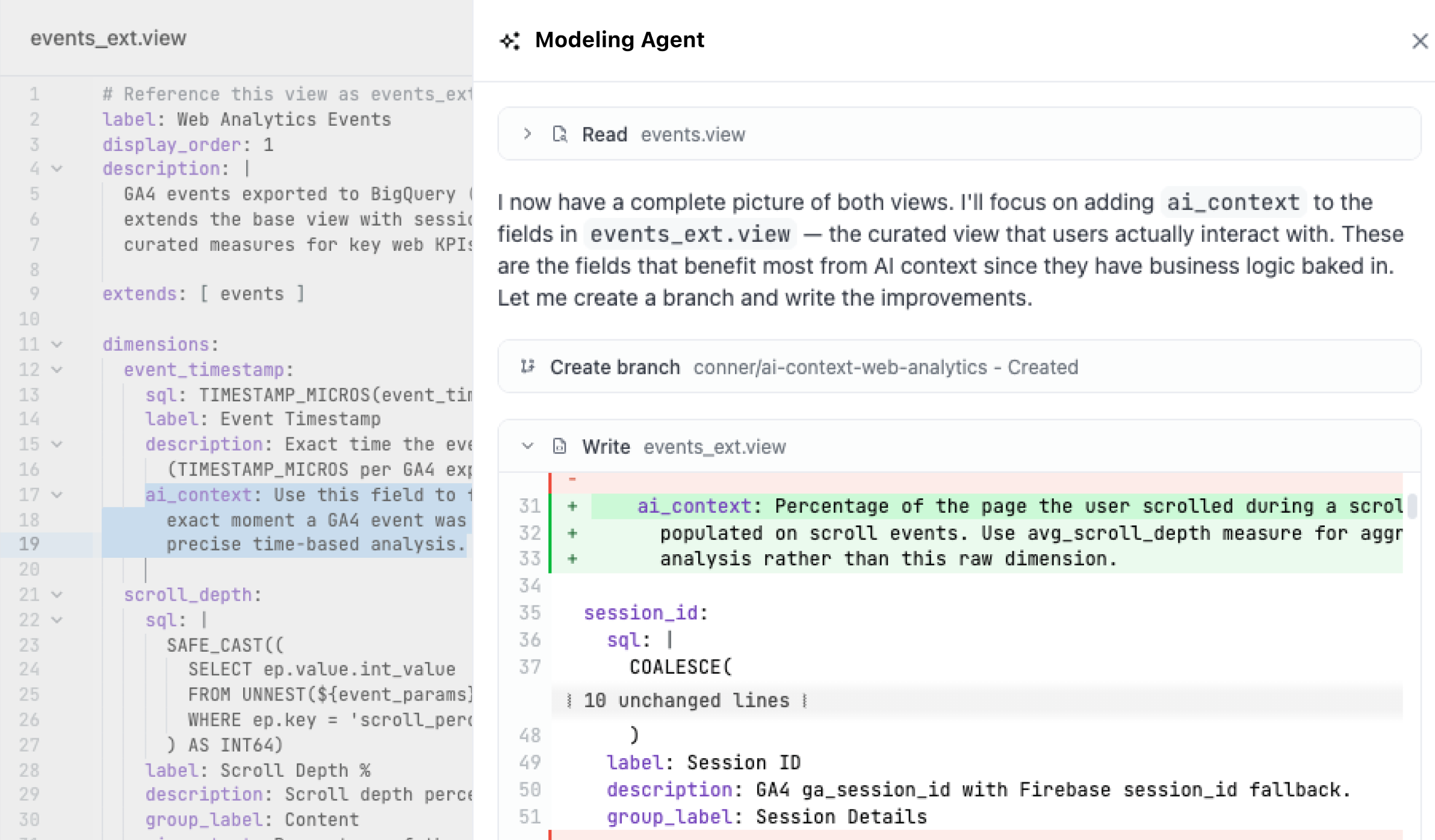This screenshot has width=1435, height=840.
Task: Collapse the description block at line 4
Action: click(56, 169)
